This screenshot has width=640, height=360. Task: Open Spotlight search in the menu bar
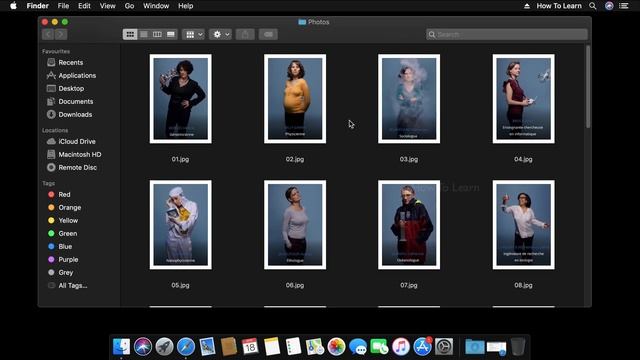click(593, 6)
